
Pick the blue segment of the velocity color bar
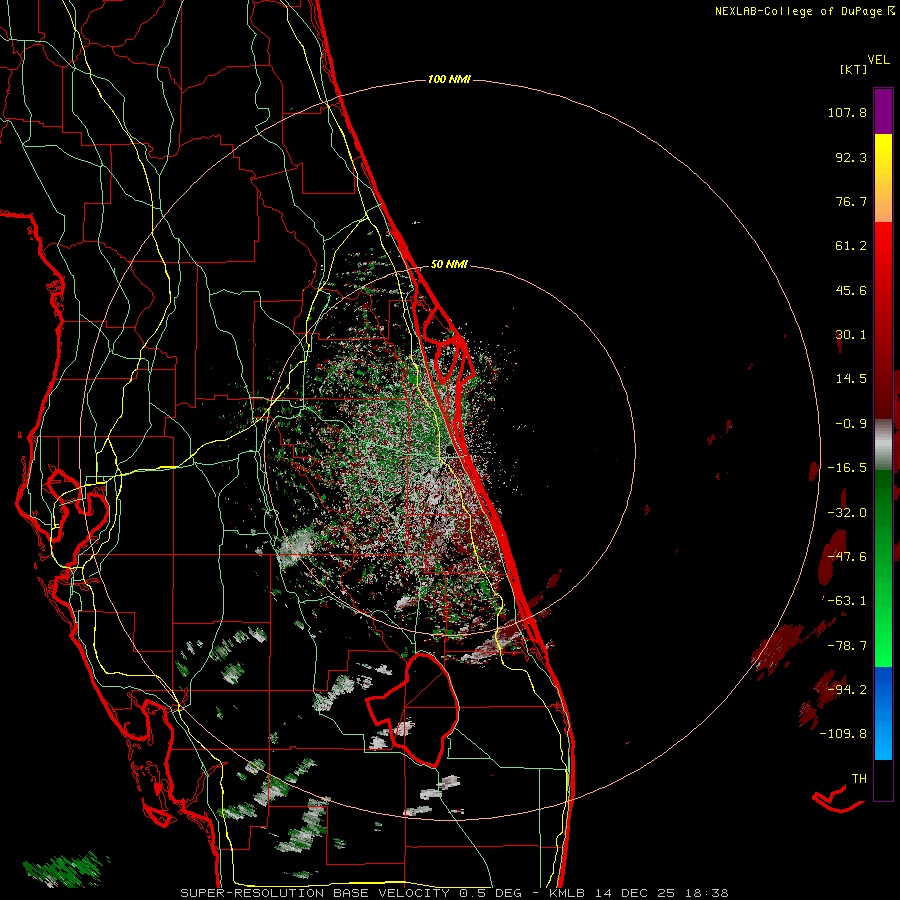(883, 713)
